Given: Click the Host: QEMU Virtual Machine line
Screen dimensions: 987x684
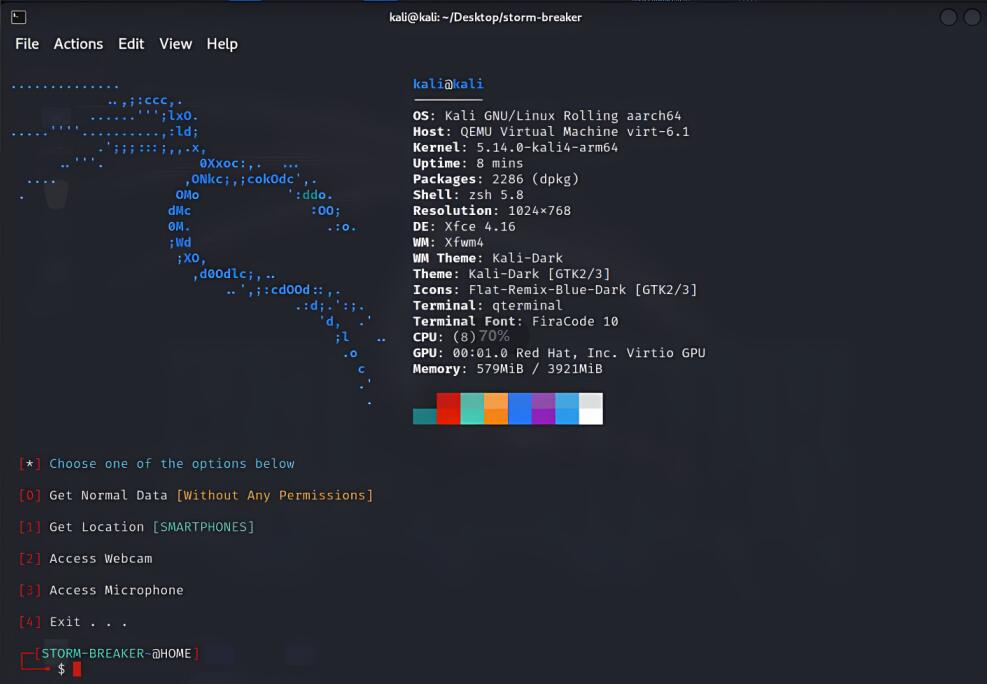Looking at the screenshot, I should tap(551, 132).
